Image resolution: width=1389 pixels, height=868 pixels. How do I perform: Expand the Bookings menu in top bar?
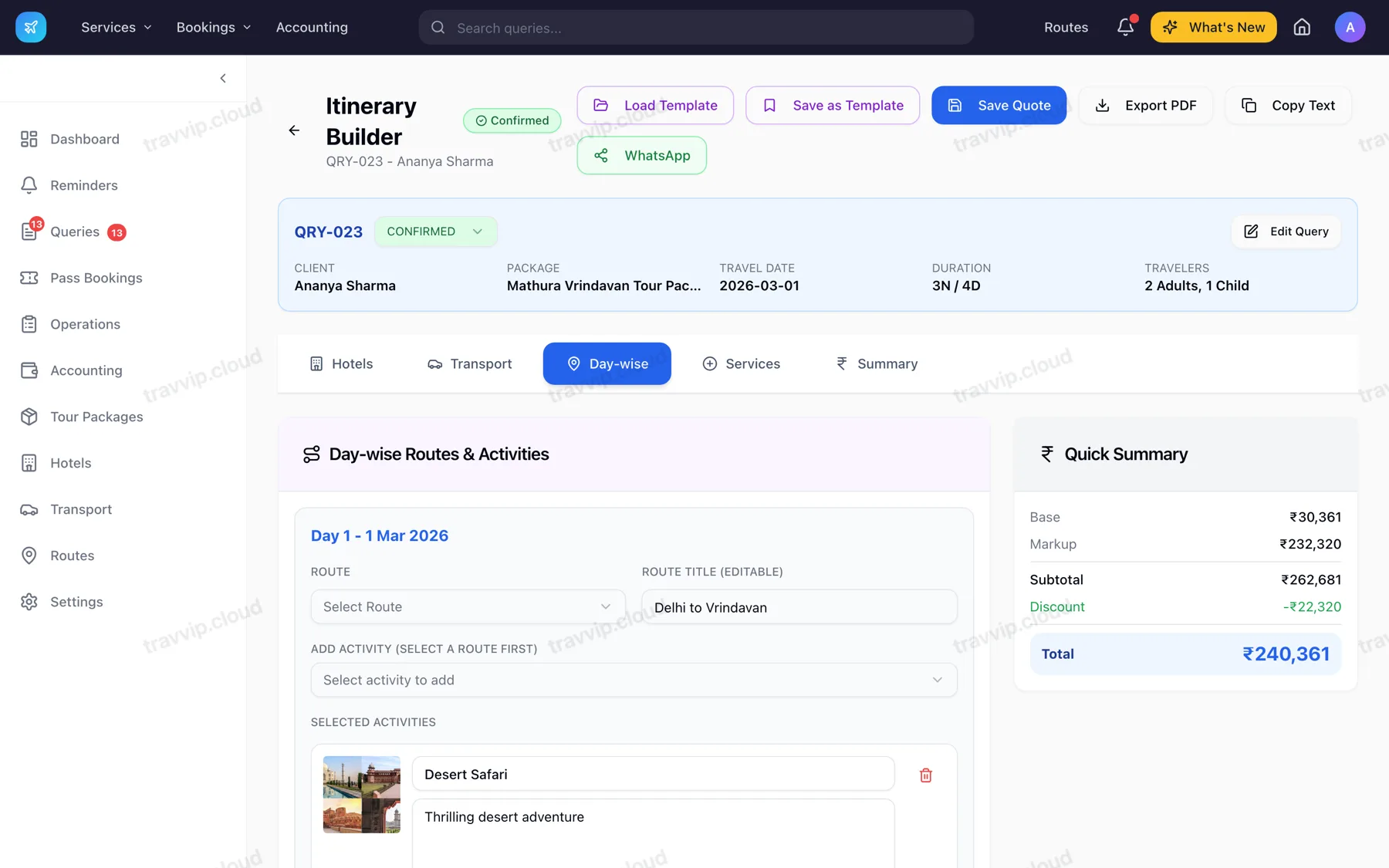pyautogui.click(x=214, y=27)
